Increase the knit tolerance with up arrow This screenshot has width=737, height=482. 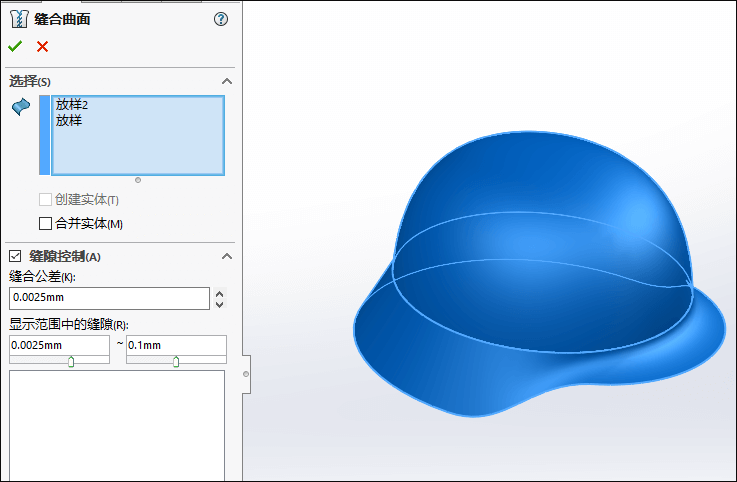(220, 293)
